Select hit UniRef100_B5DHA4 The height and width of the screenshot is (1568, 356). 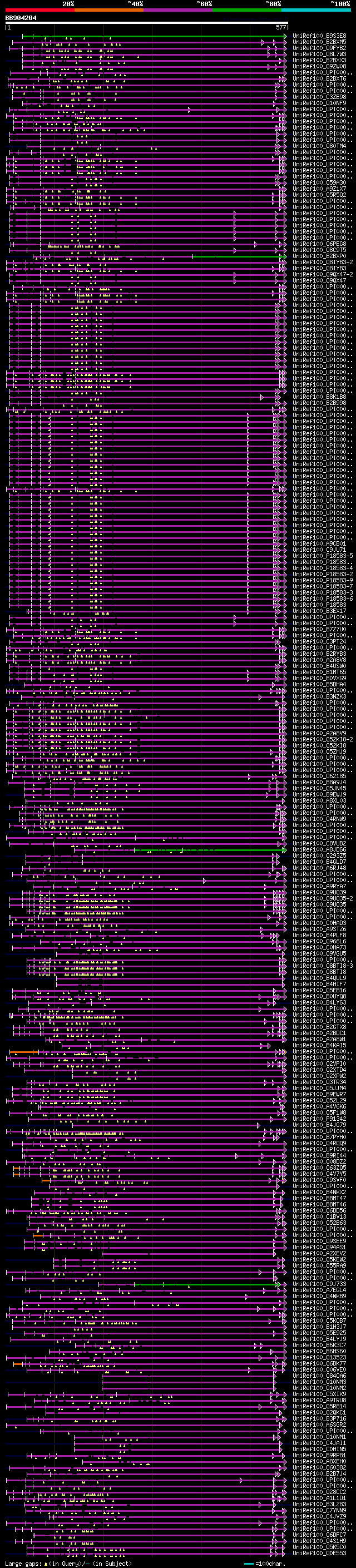[319, 684]
